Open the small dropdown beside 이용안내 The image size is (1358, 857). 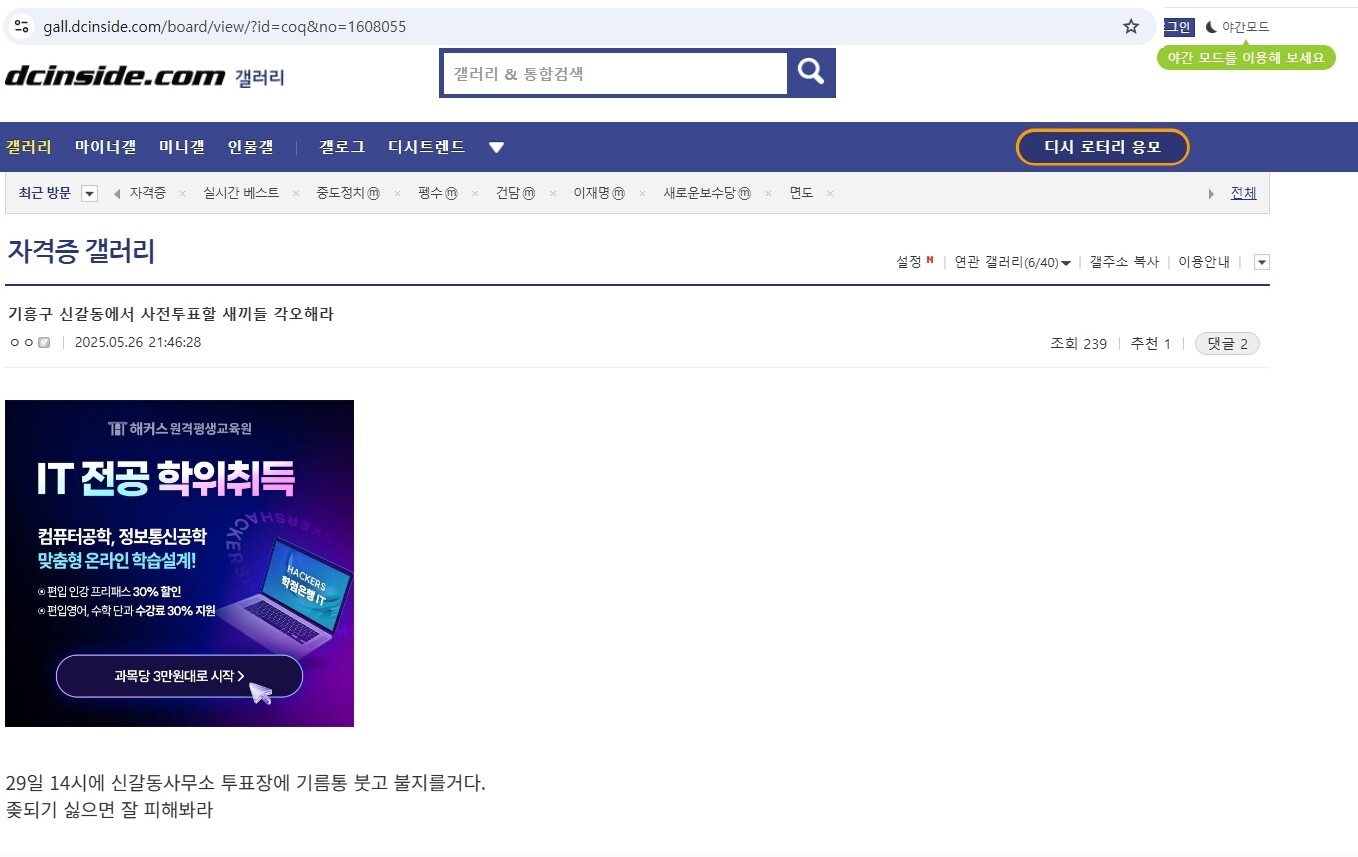coord(1261,262)
